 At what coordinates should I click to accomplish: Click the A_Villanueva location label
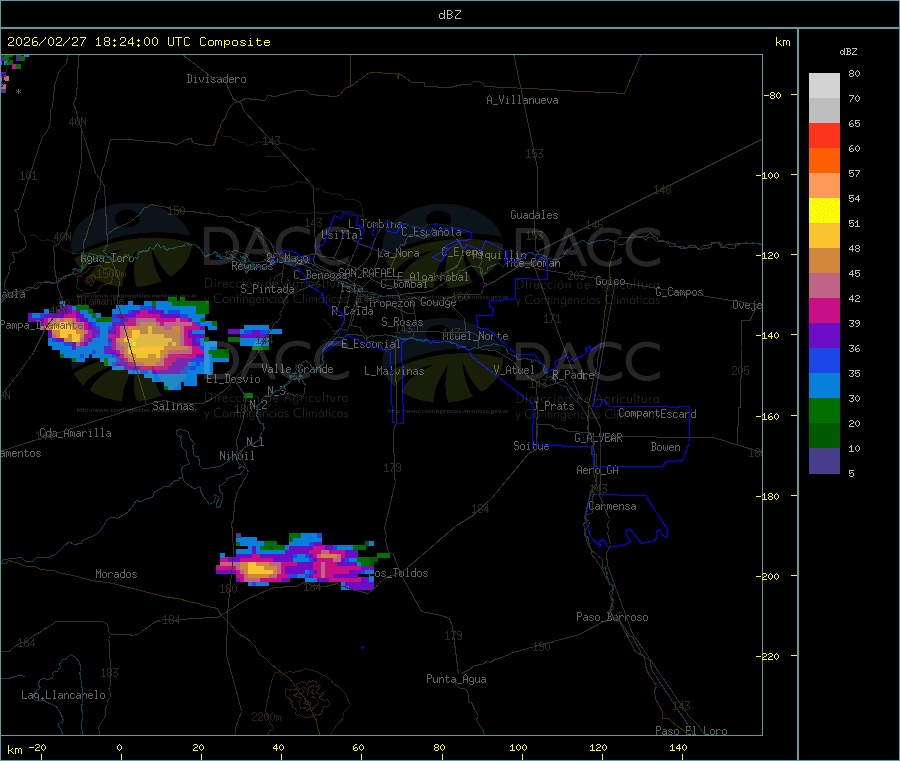(x=522, y=100)
